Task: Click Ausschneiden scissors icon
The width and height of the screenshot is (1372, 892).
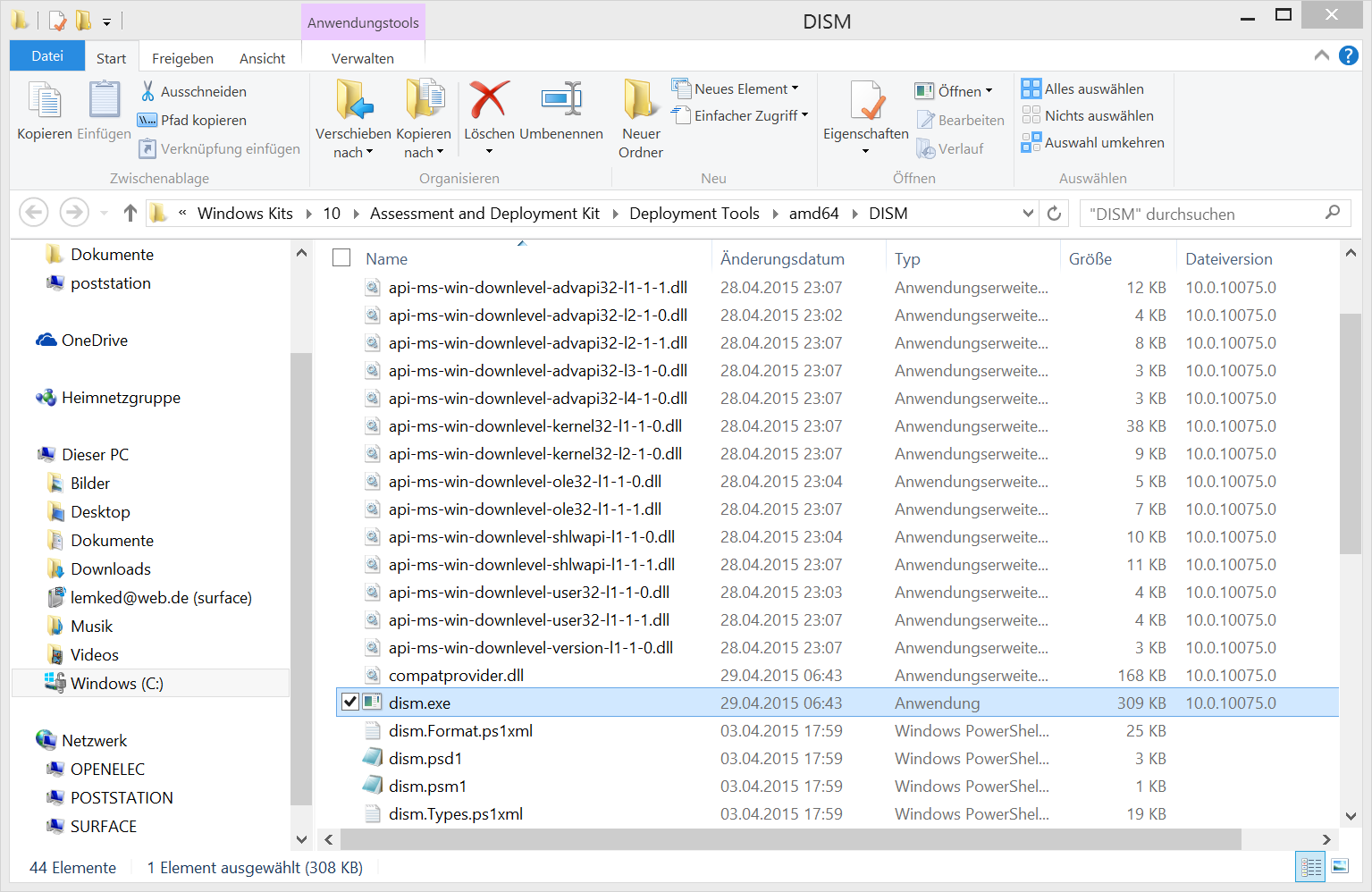Action: (148, 91)
